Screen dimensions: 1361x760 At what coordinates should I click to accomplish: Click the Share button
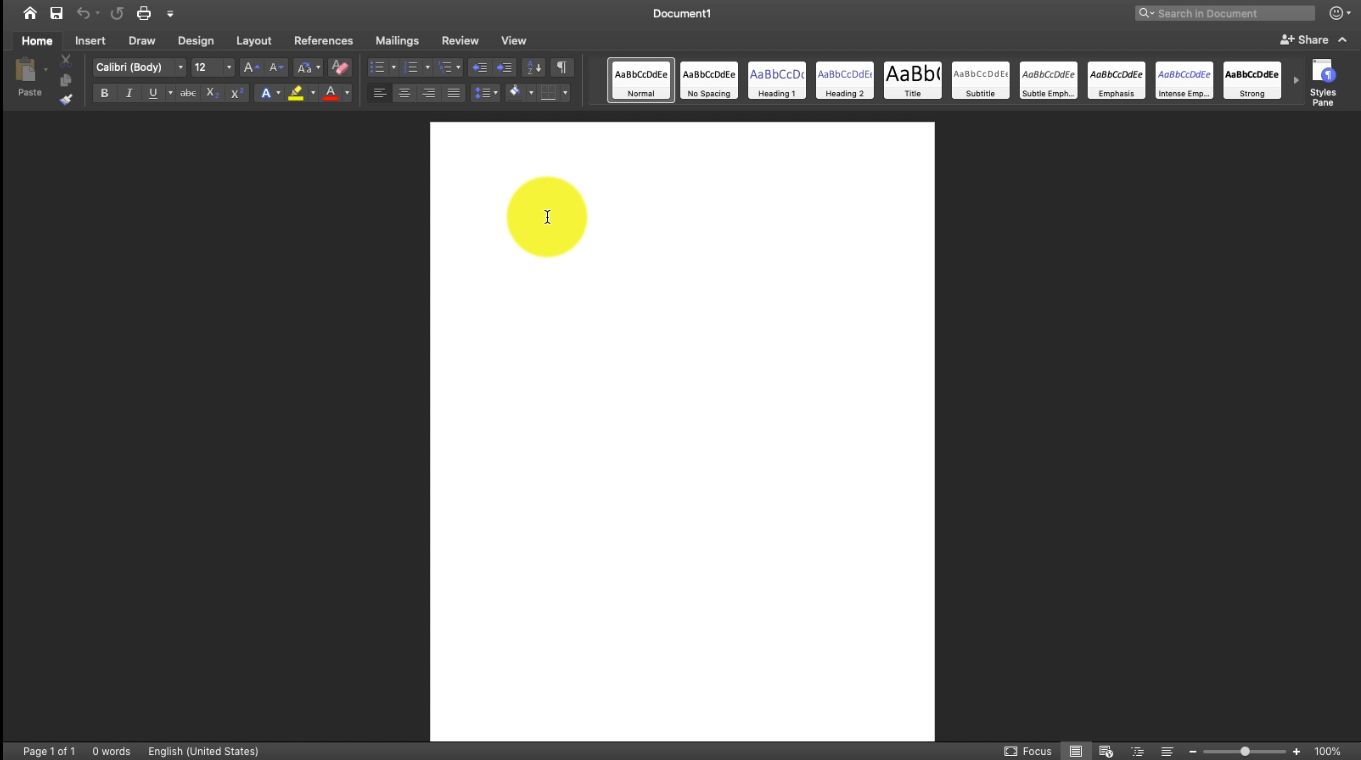tap(1305, 40)
